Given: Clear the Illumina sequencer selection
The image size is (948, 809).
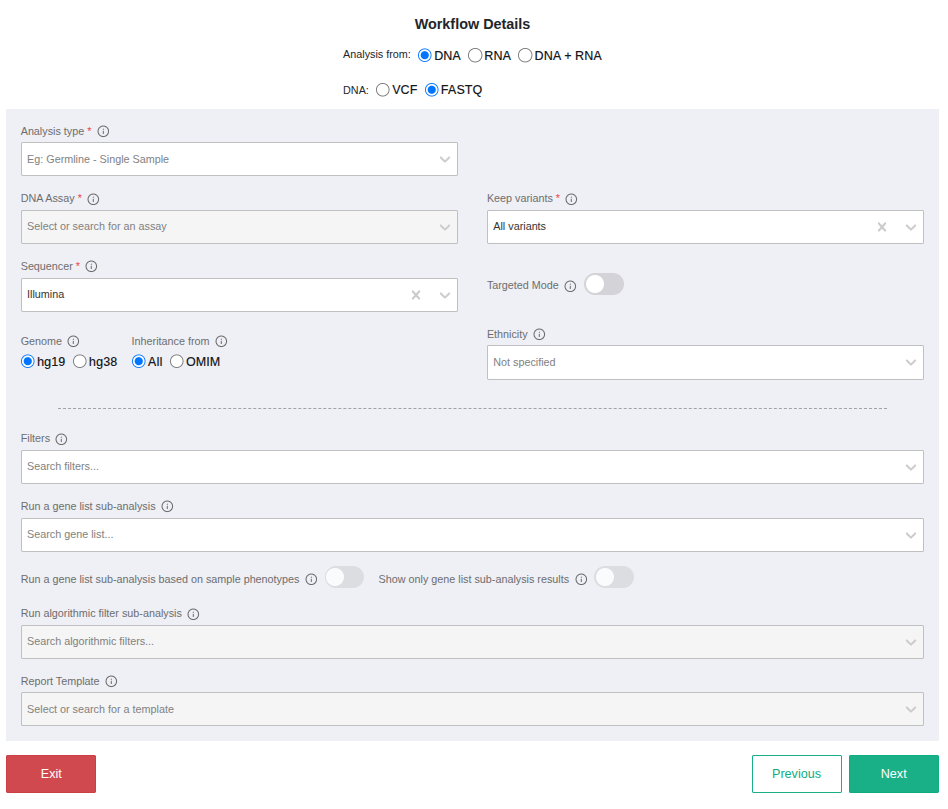Looking at the screenshot, I should coord(416,295).
